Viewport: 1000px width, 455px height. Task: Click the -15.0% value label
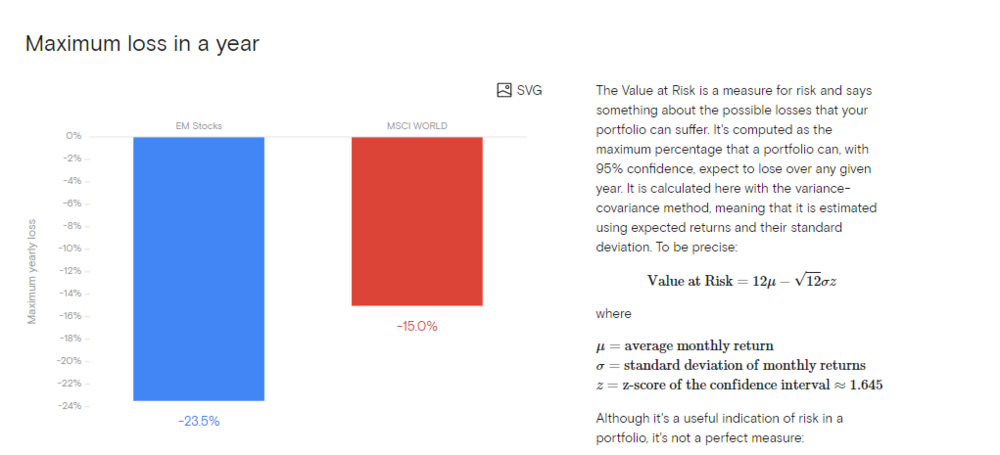point(417,326)
